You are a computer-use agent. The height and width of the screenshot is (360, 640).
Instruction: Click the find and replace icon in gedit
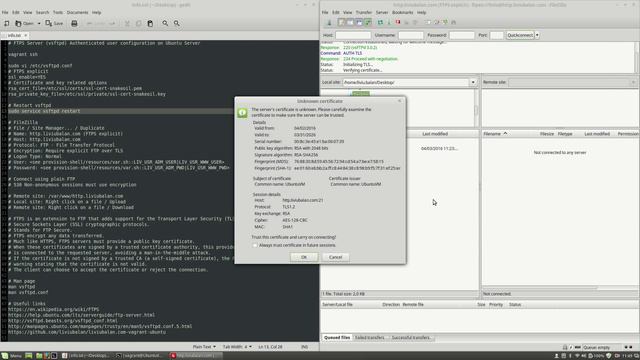pyautogui.click(x=177, y=24)
